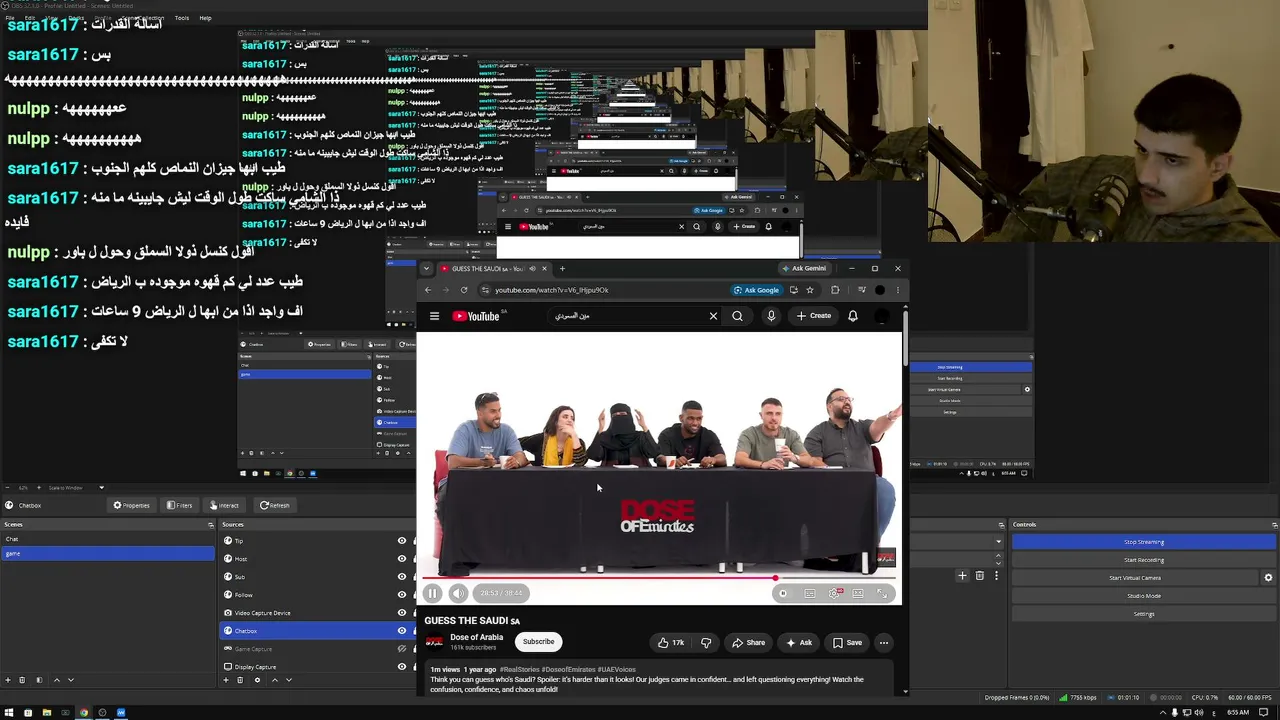The height and width of the screenshot is (720, 1280).
Task: Select the game scene in OBS
Action: pyautogui.click(x=108, y=553)
